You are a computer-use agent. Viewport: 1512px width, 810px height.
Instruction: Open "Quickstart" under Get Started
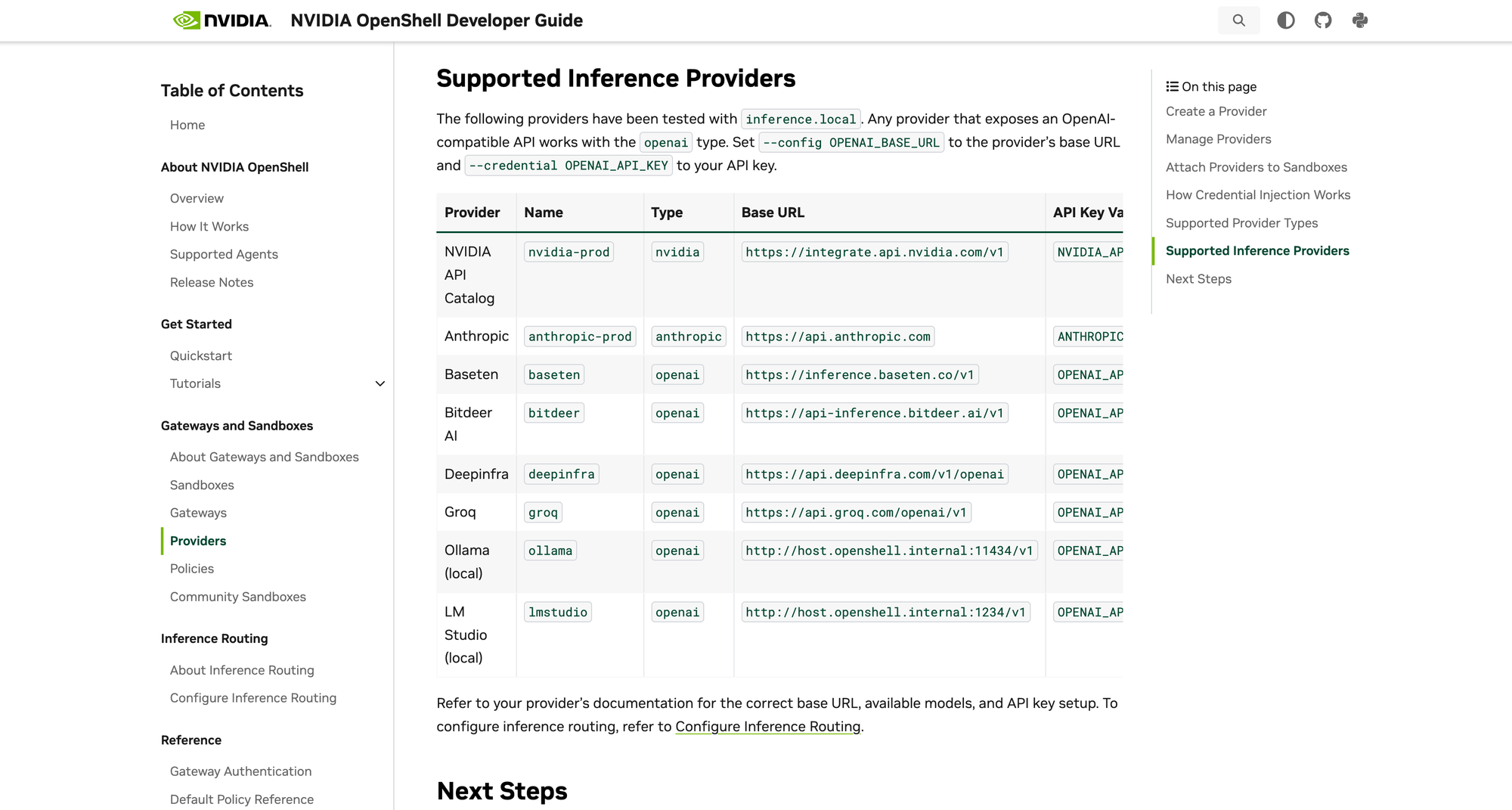tap(200, 355)
